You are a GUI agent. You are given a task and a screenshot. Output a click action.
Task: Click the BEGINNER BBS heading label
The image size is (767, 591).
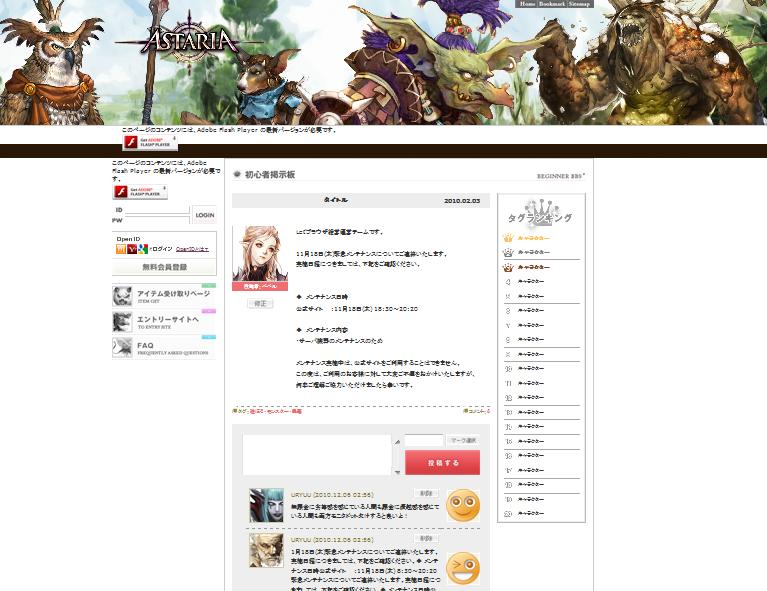pos(561,176)
